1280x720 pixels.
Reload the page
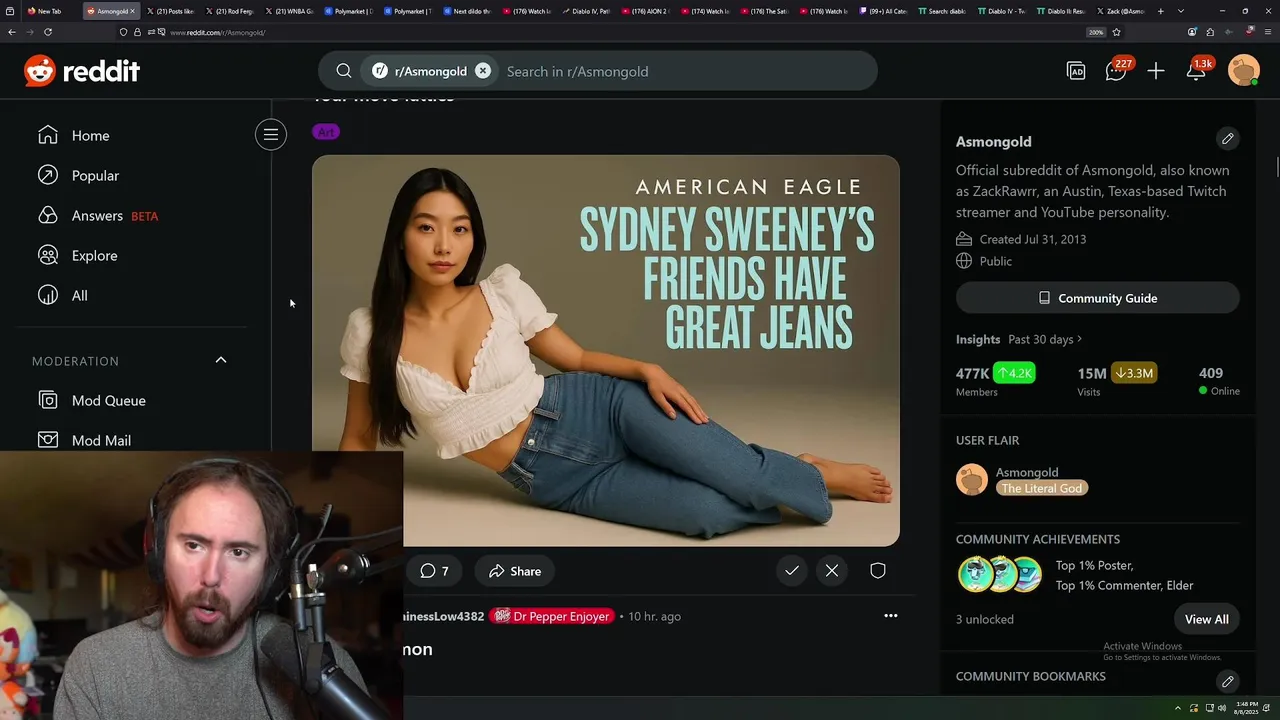(x=47, y=32)
